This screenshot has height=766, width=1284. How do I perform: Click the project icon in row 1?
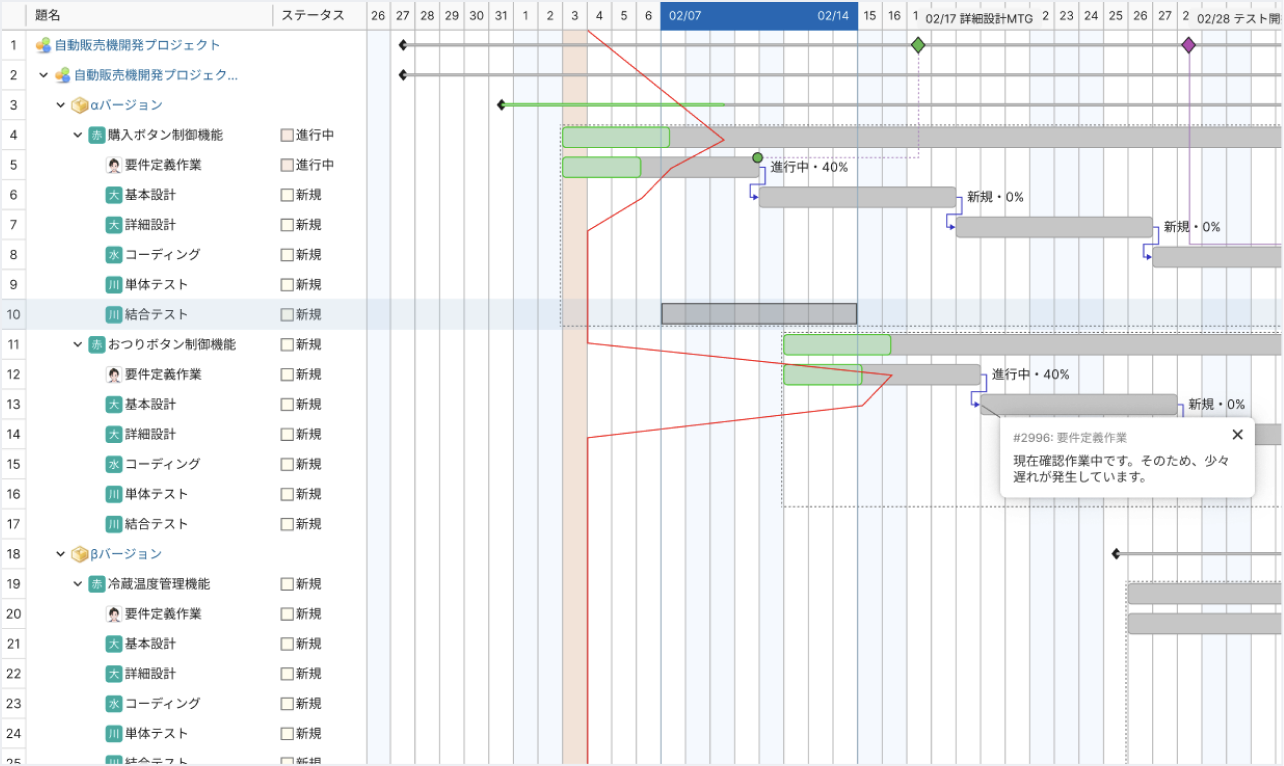(43, 45)
